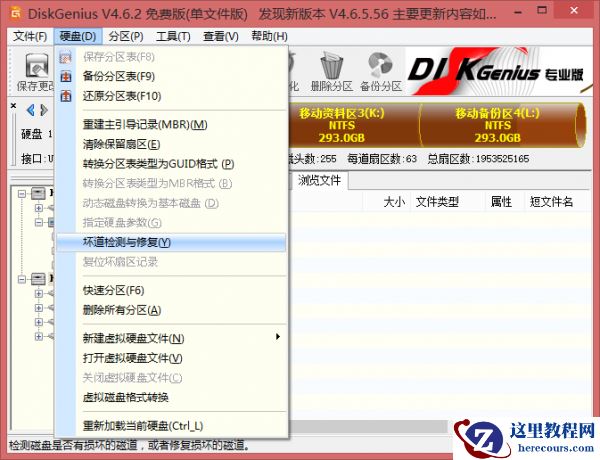Select 坏道检测与修复(Y) entry
Viewport: 600px width, 460px height.
[x=171, y=243]
